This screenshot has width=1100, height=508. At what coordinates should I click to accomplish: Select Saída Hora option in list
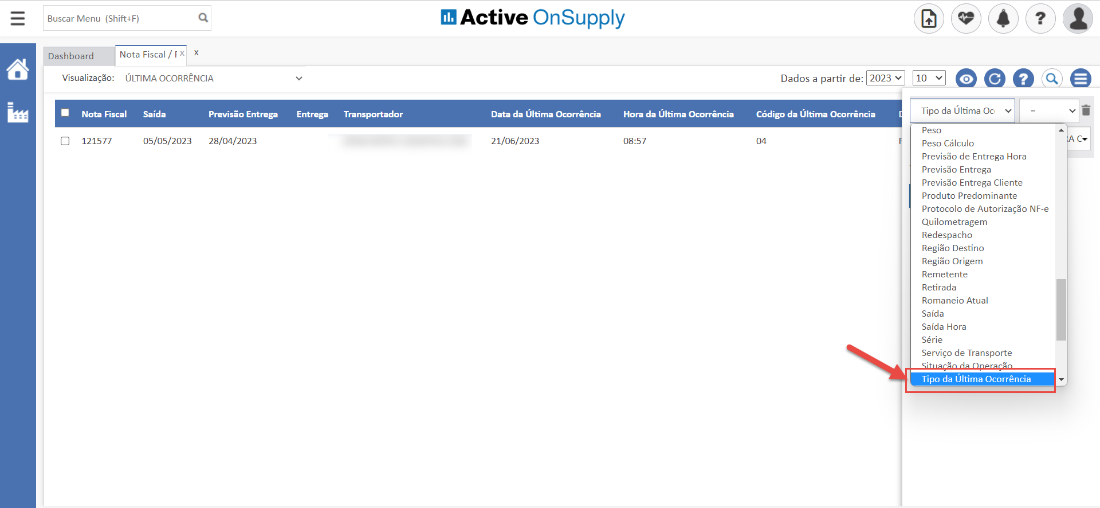pyautogui.click(x=982, y=327)
